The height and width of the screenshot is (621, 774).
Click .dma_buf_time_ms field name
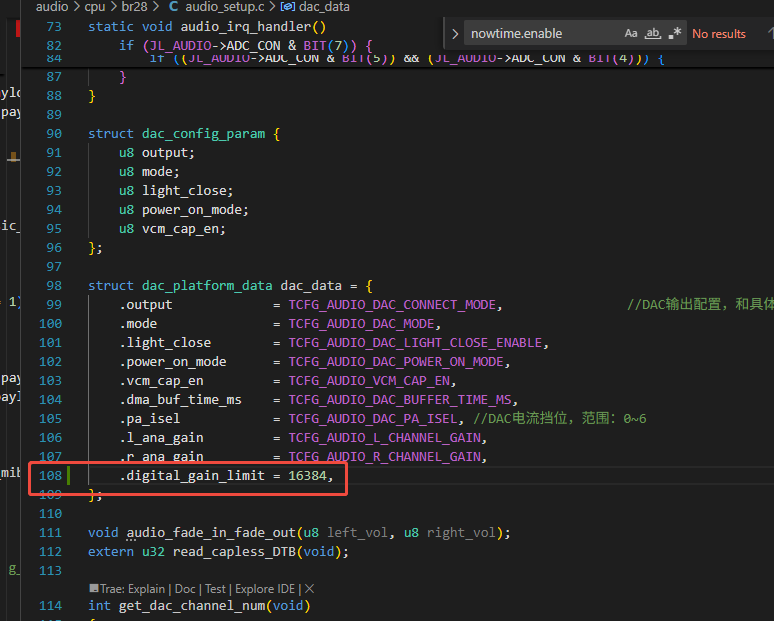pyautogui.click(x=181, y=400)
